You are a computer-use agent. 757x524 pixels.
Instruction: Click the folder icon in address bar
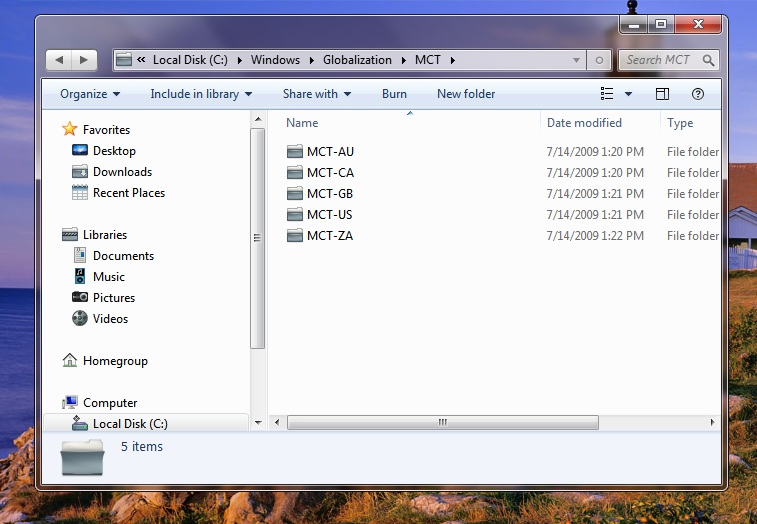124,59
